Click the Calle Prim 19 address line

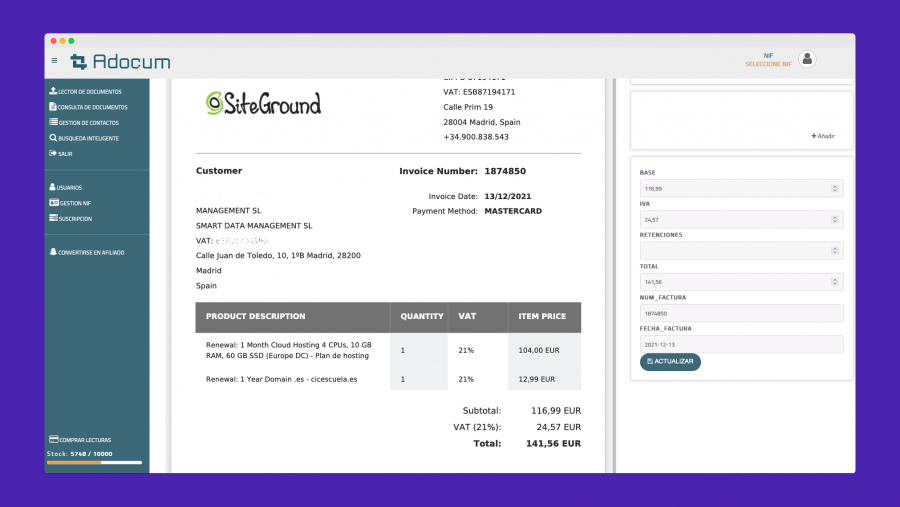468,107
